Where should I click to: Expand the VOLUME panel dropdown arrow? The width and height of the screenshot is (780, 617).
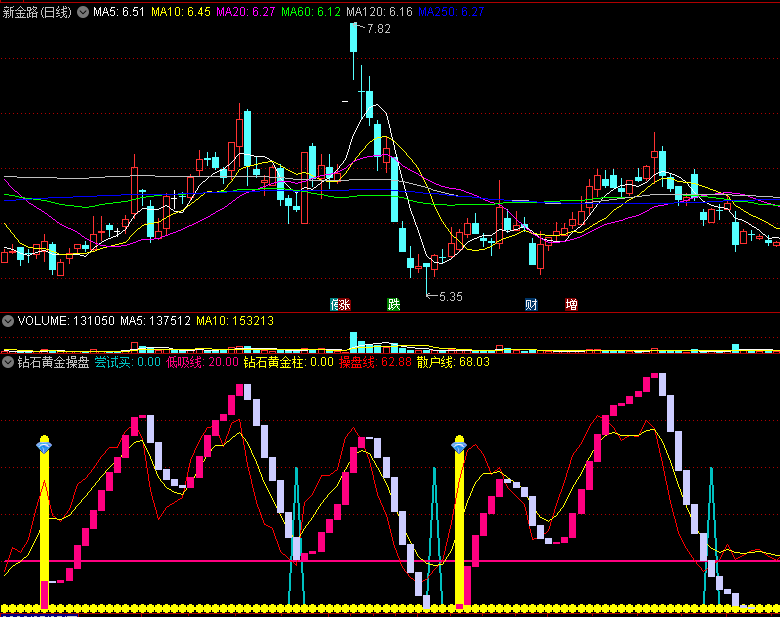point(8,321)
